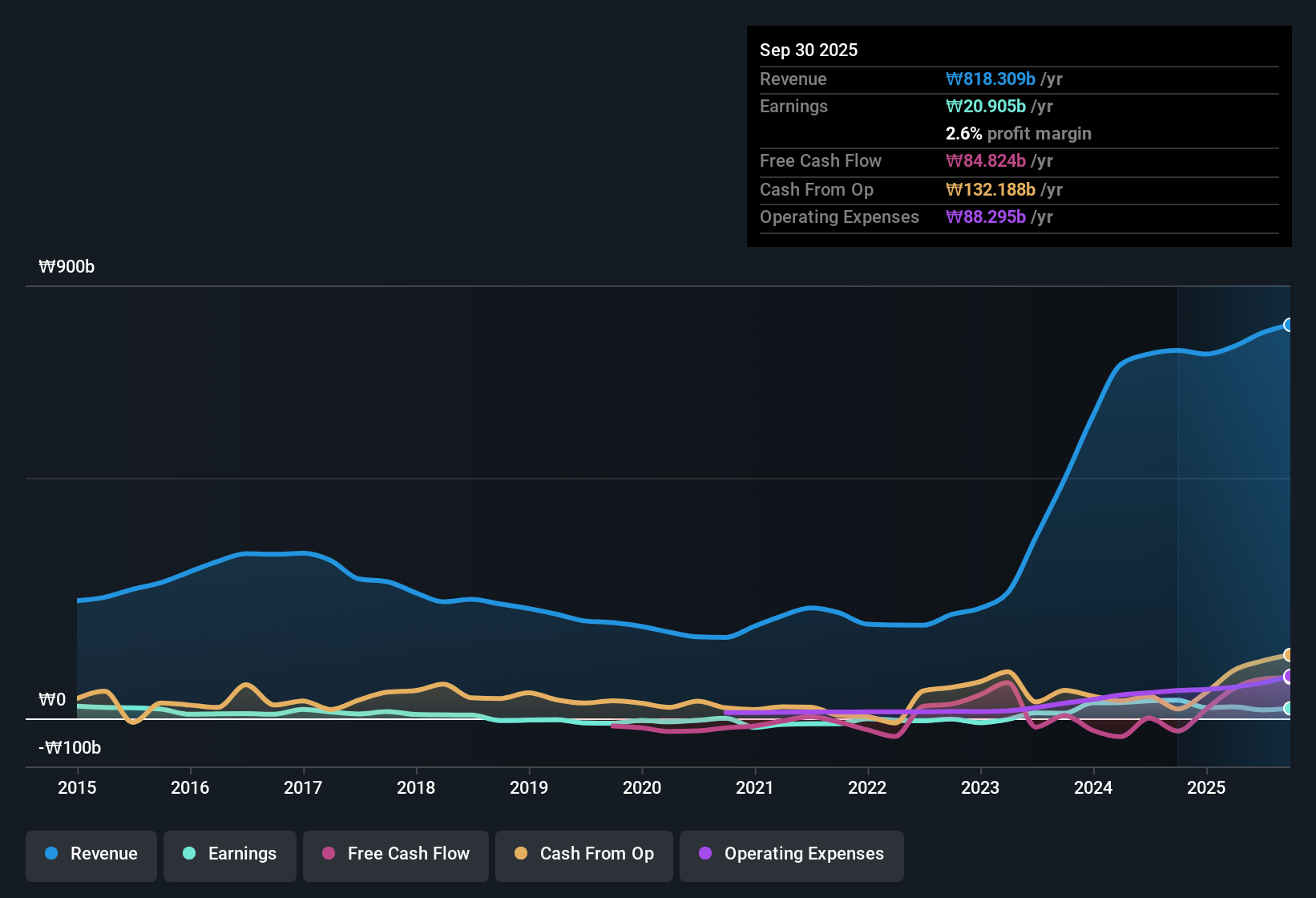Expand the Sep 30 2025 data tooltip
This screenshot has width=1316, height=898.
[809, 50]
